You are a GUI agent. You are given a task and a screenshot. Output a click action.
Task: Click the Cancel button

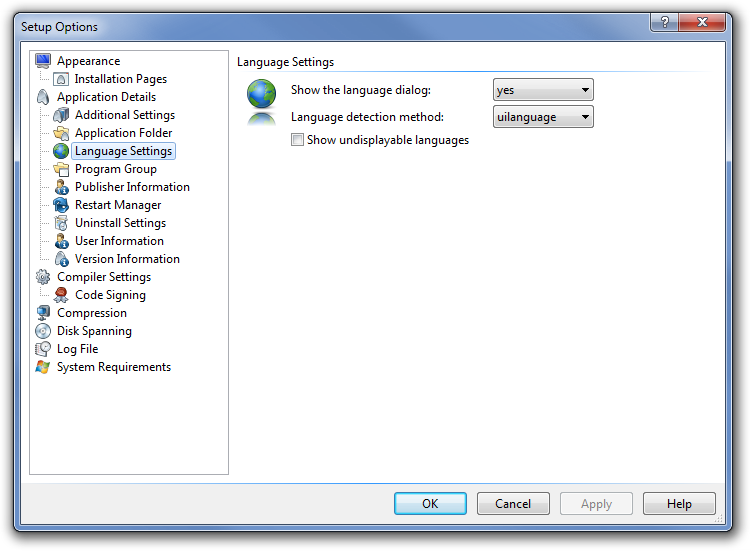513,504
